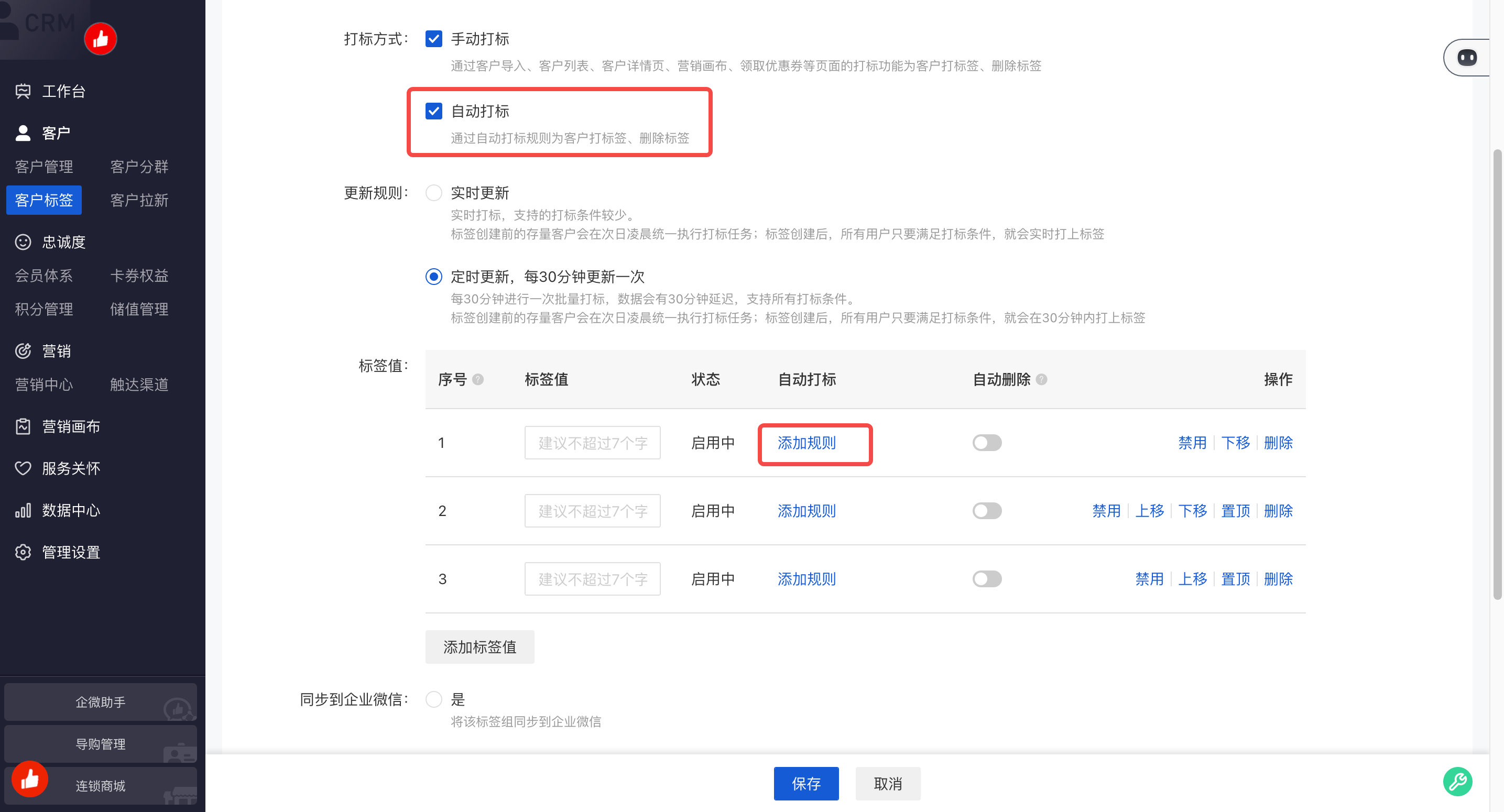Viewport: 1504px width, 812px height.
Task: Click 添加规则 link in row 2
Action: tap(807, 511)
